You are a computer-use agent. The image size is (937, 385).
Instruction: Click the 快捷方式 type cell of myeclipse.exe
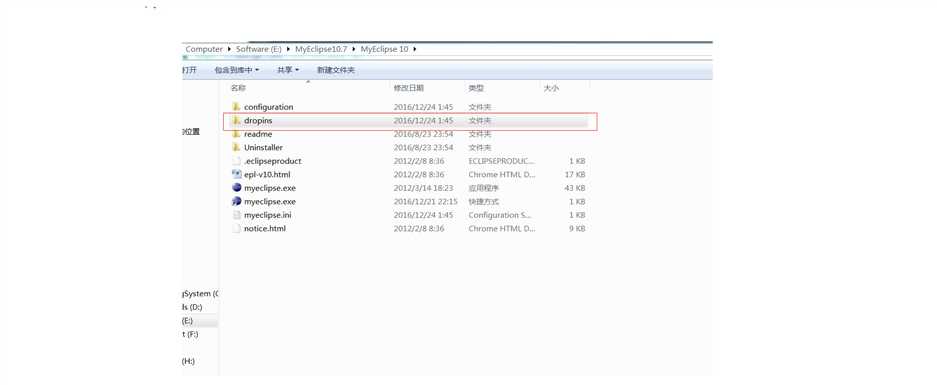(x=484, y=201)
